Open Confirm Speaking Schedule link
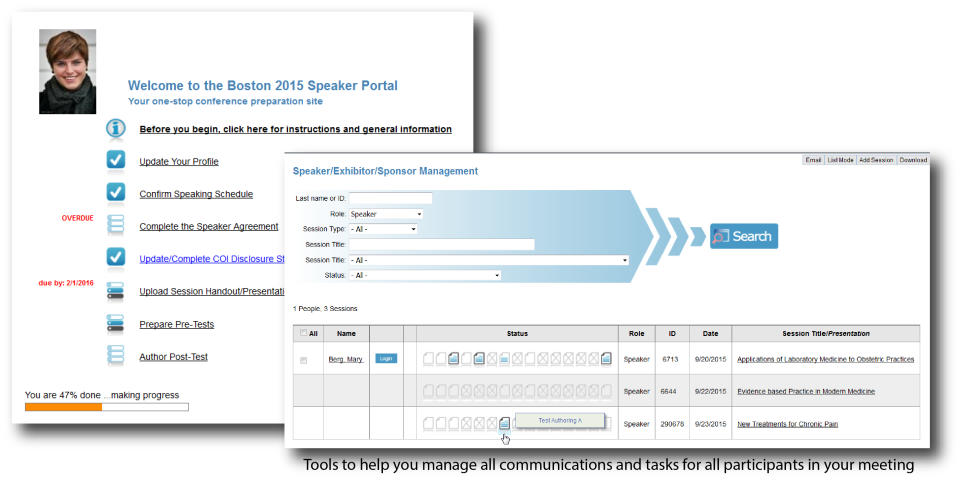The height and width of the screenshot is (479, 960). [196, 194]
